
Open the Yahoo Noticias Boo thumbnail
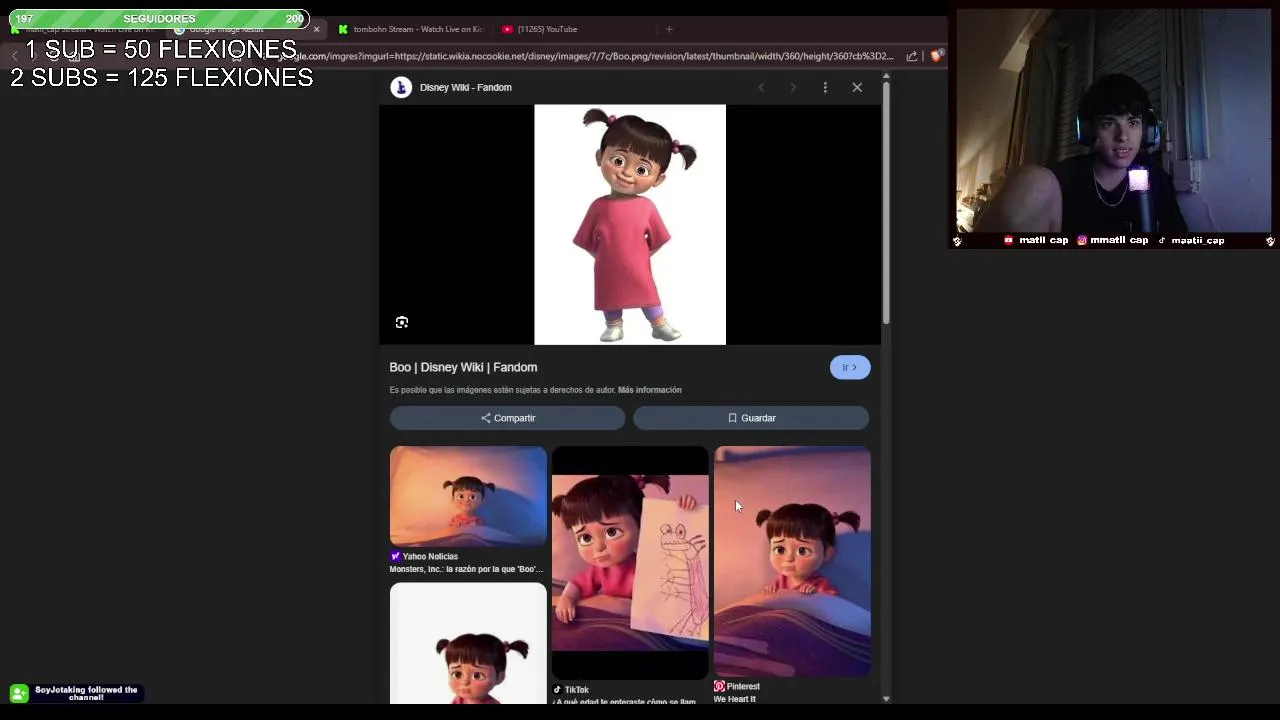468,496
